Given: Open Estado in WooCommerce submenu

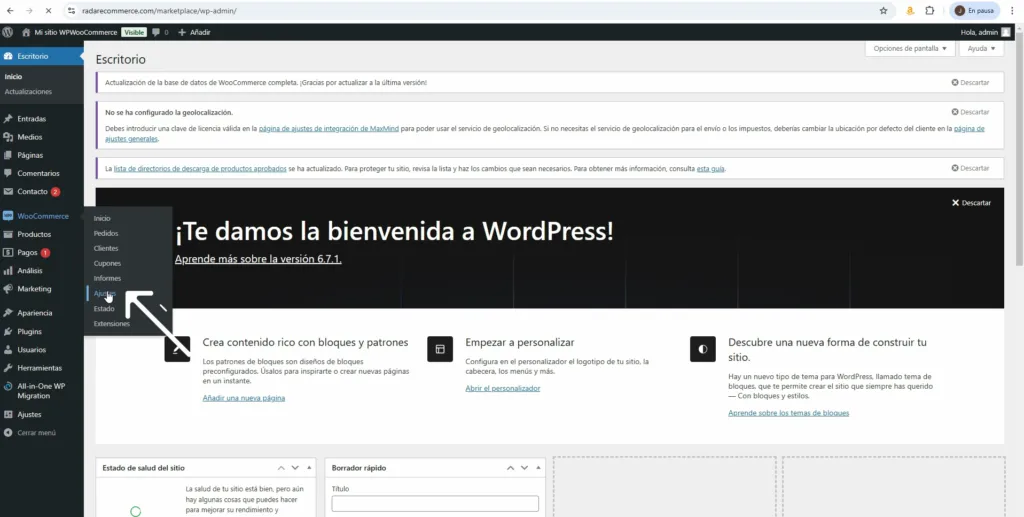Looking at the screenshot, I should tap(104, 309).
